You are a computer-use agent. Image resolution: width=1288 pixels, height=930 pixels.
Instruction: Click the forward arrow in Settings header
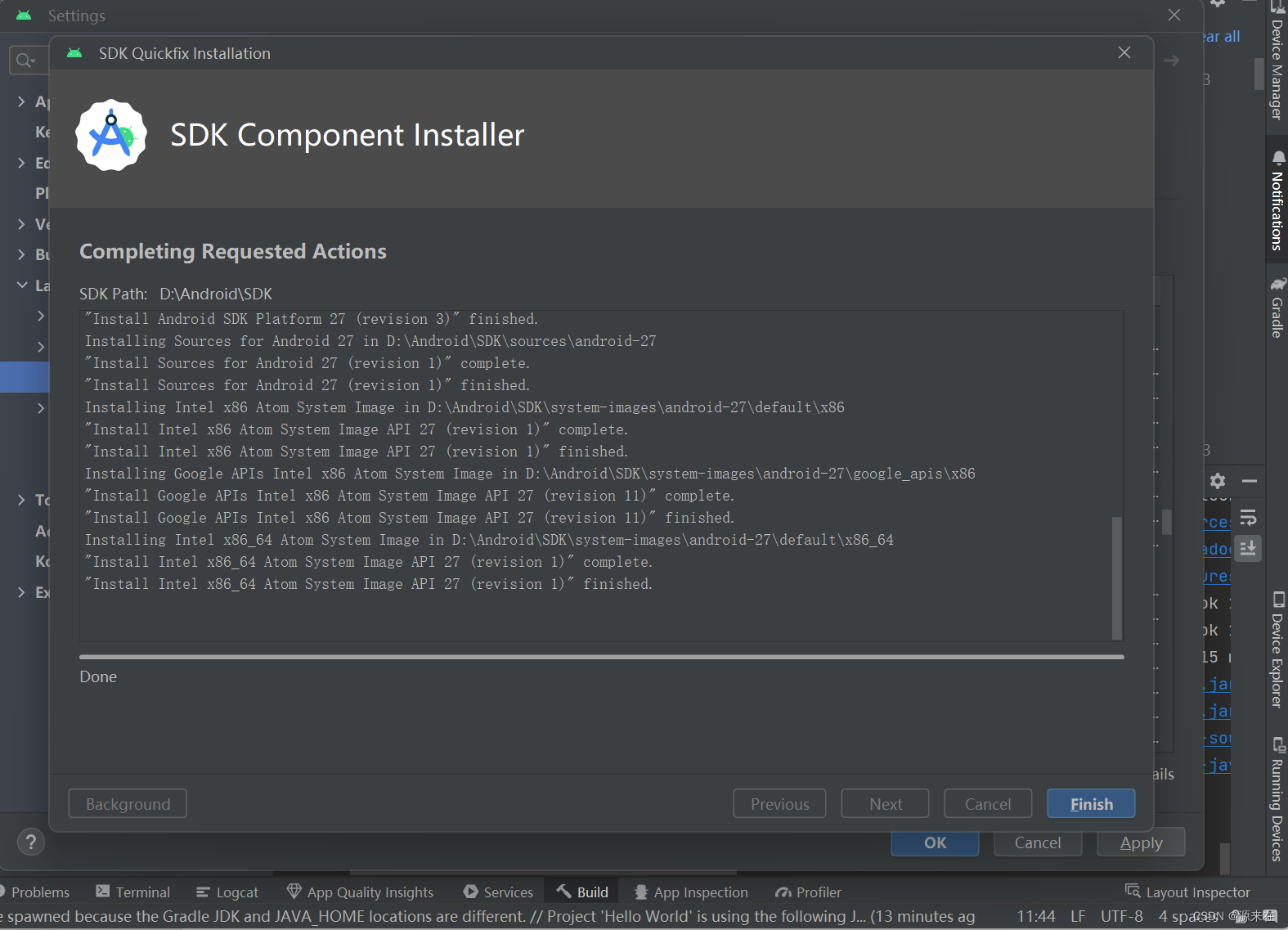point(1171,61)
